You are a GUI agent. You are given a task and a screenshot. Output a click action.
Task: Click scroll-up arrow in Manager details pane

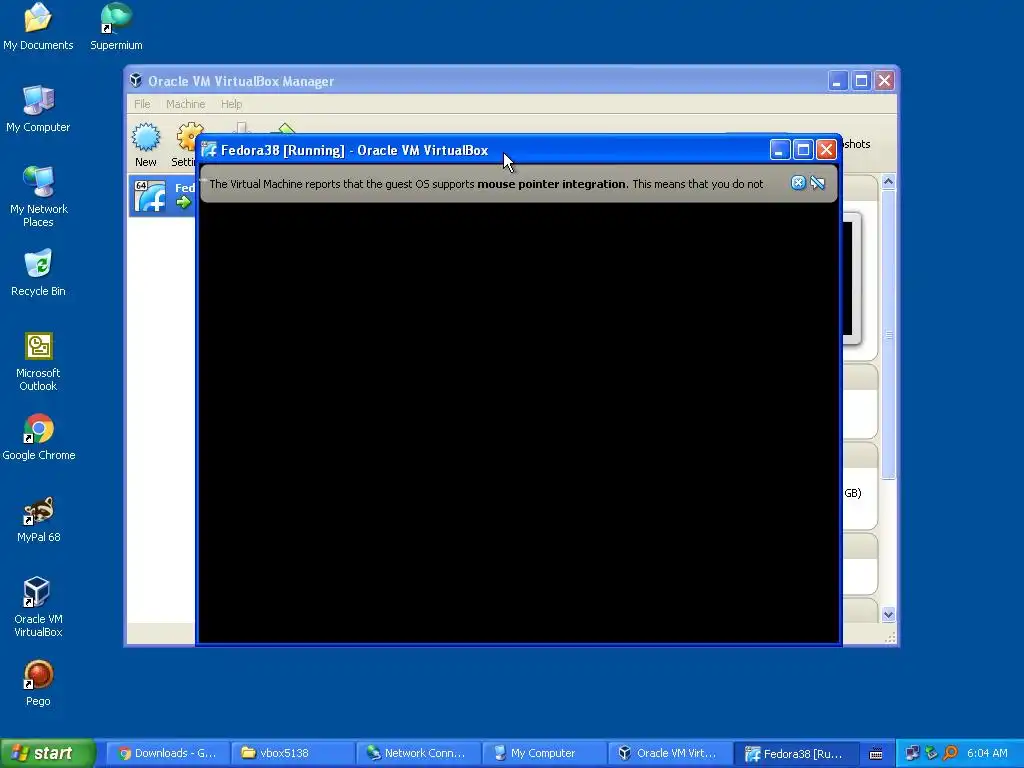click(x=888, y=182)
